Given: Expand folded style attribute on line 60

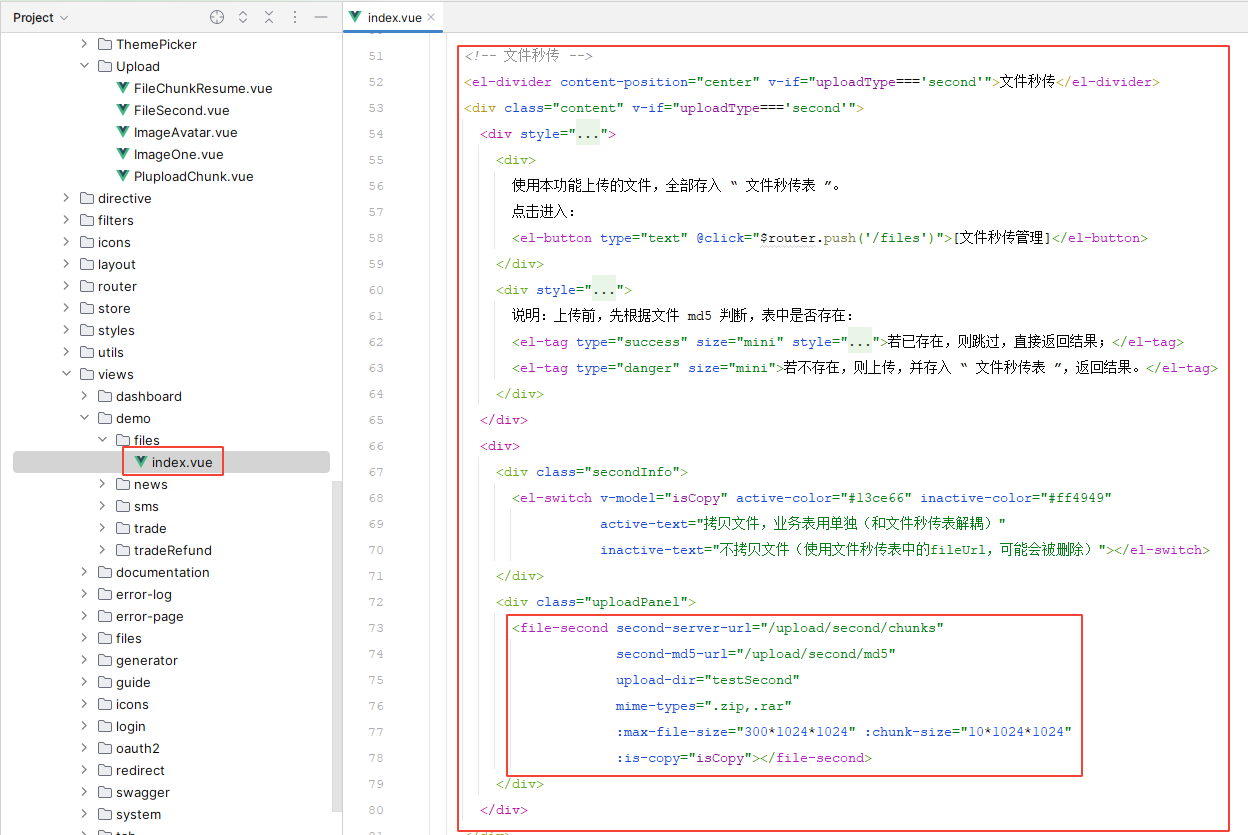Looking at the screenshot, I should point(603,290).
